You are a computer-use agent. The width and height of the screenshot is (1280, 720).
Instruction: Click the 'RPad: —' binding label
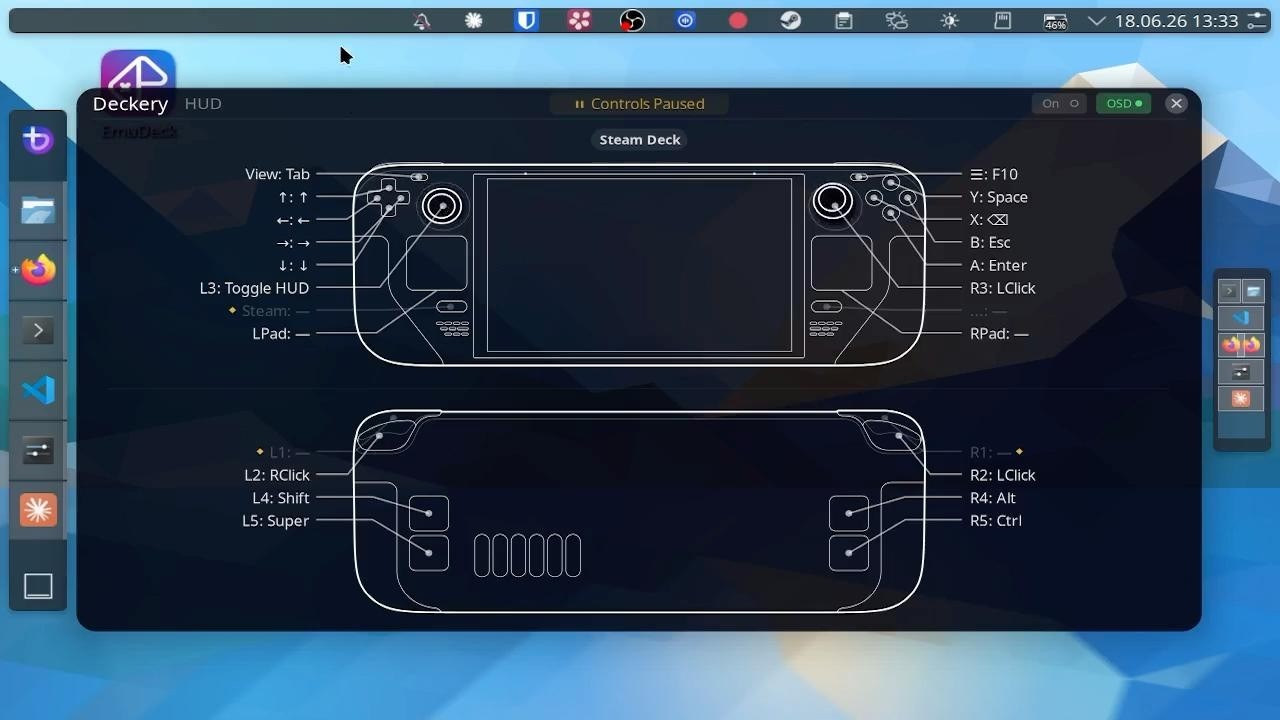coord(999,333)
